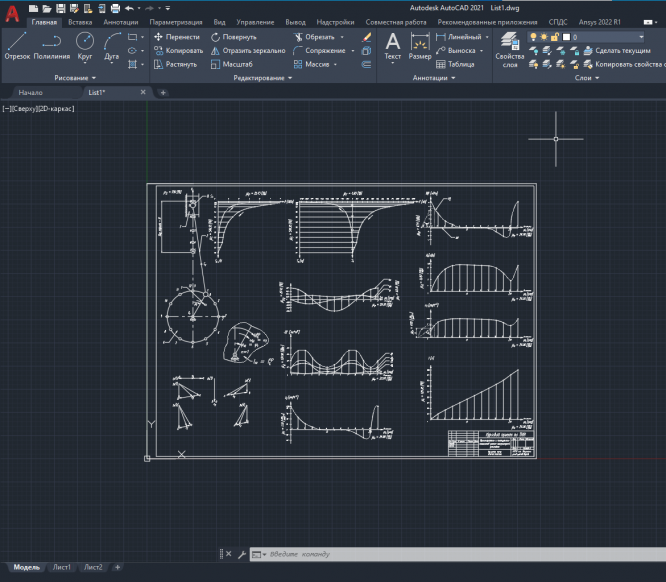The height and width of the screenshot is (582, 666).
Task: Toggle the layer on/off lightbulb icon
Action: (532, 36)
